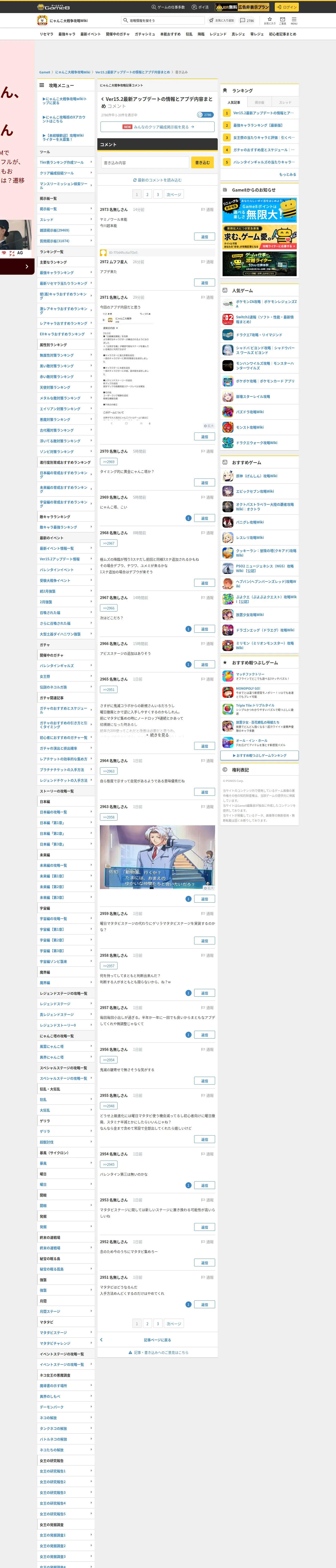Switch to the 人気記事 ranking tab
Screen dimensions: 336x1568
234,102
